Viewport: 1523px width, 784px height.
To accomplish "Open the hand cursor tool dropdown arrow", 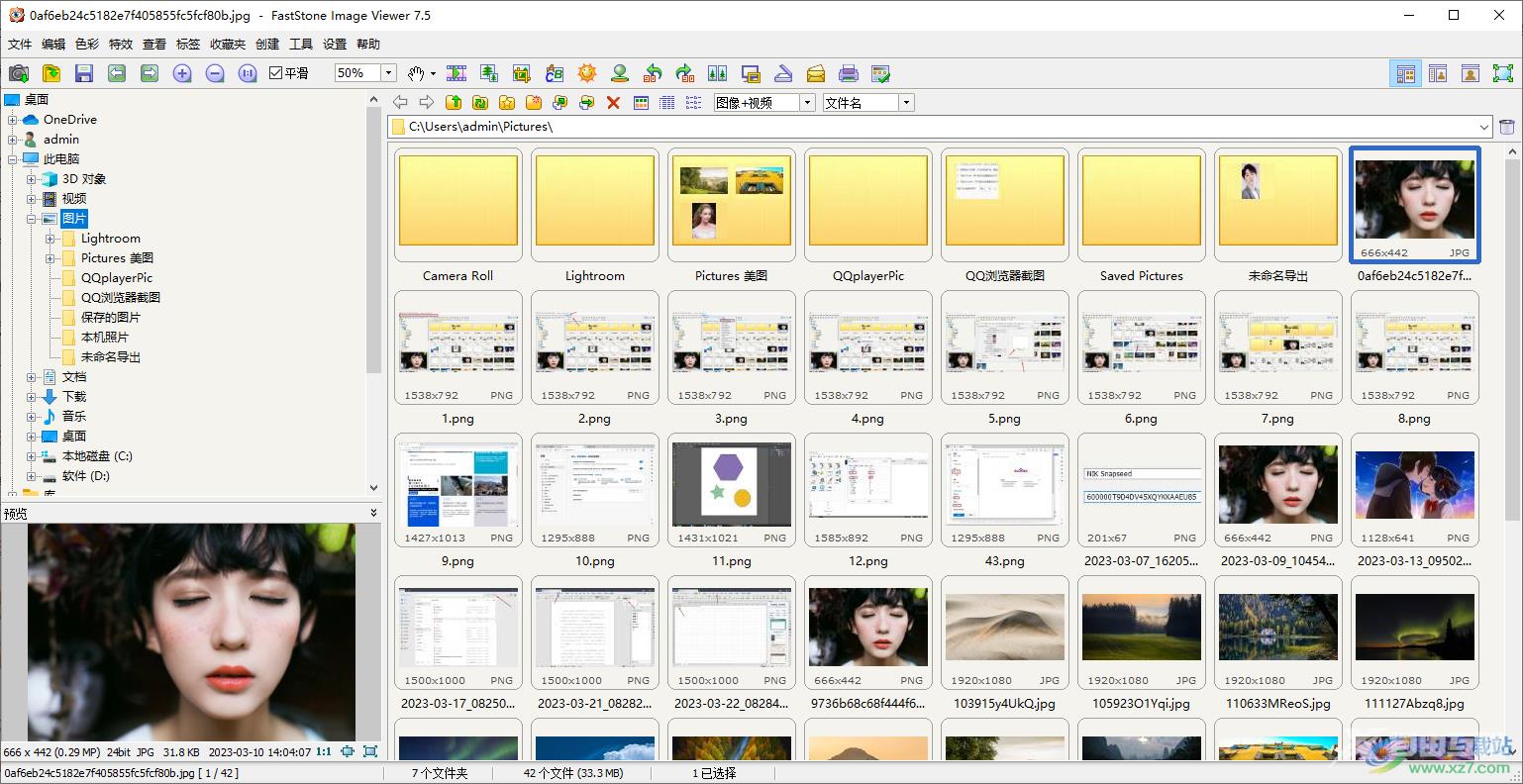I will pos(433,74).
